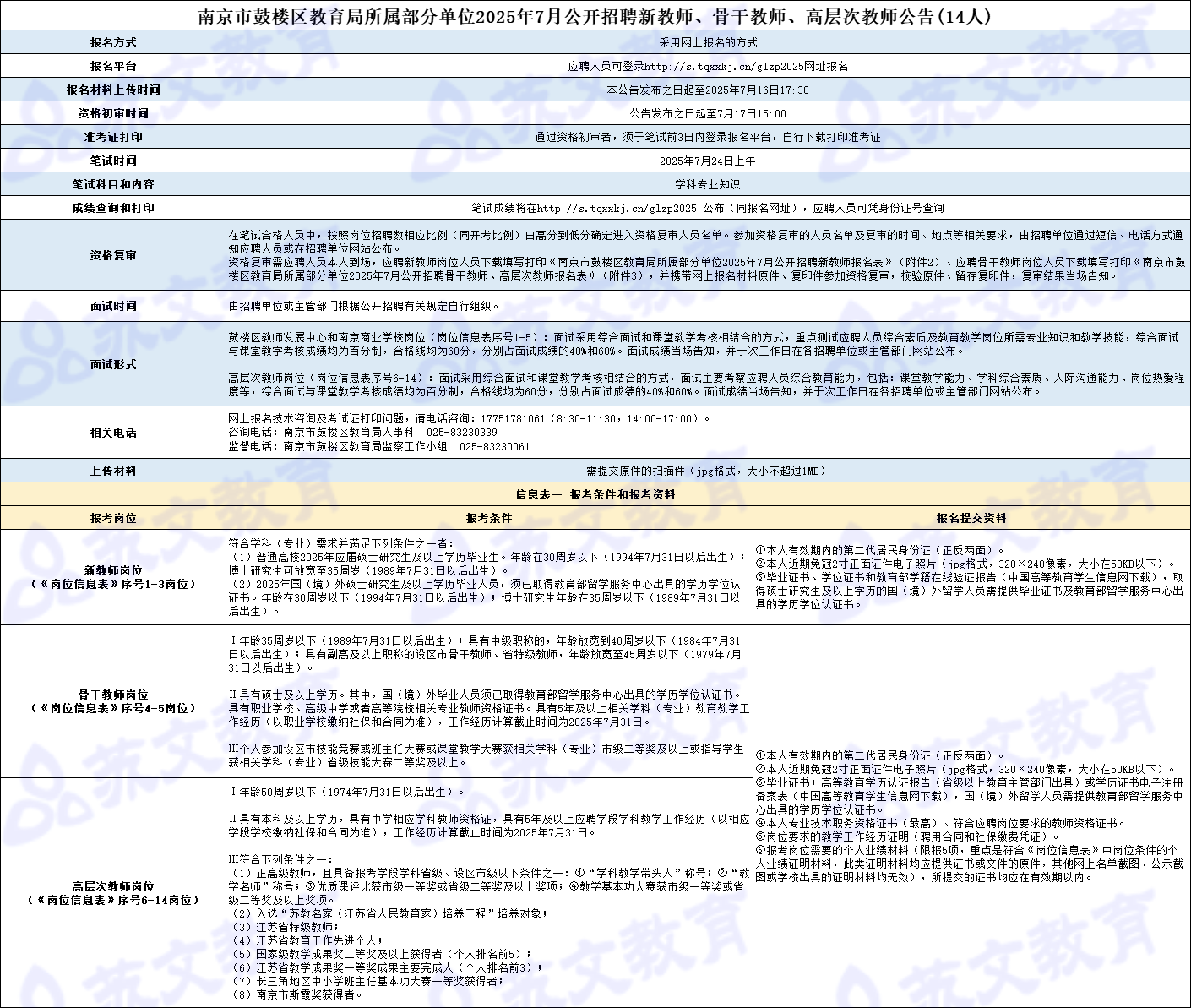Click the item '（1）正高级教师' in 高层次 conditions
The height and width of the screenshot is (1008, 1191).
489,886
